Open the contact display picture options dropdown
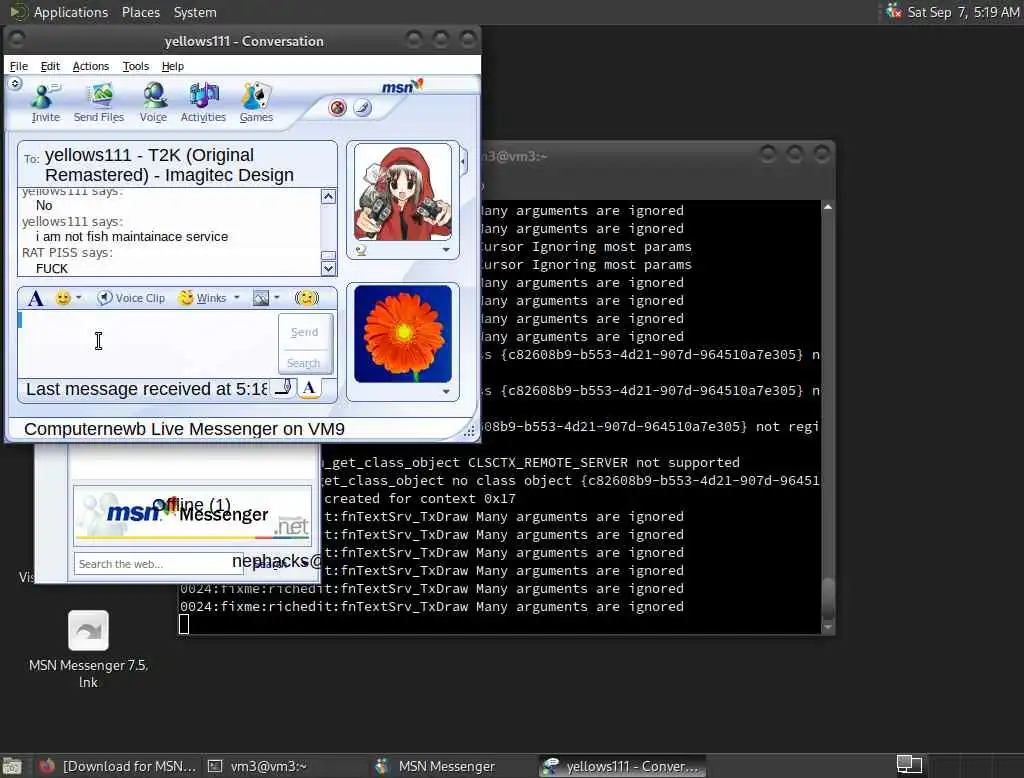 click(446, 250)
